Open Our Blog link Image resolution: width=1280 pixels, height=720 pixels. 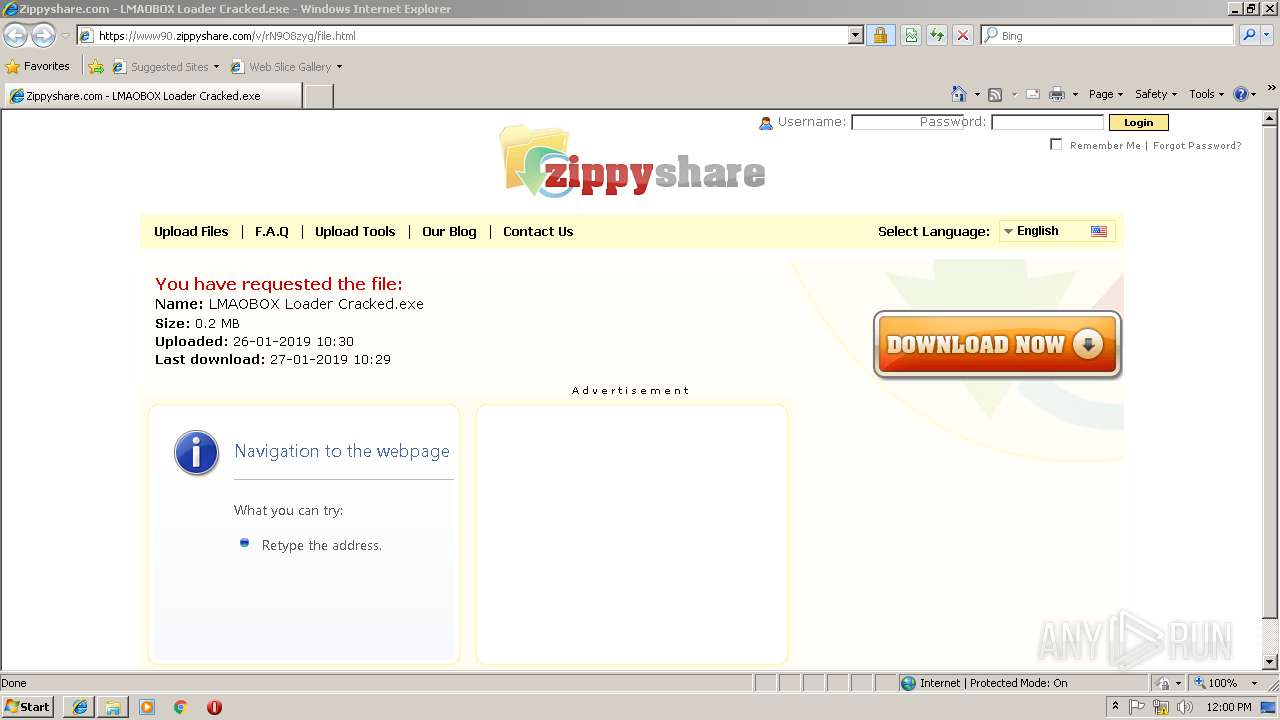coord(449,231)
